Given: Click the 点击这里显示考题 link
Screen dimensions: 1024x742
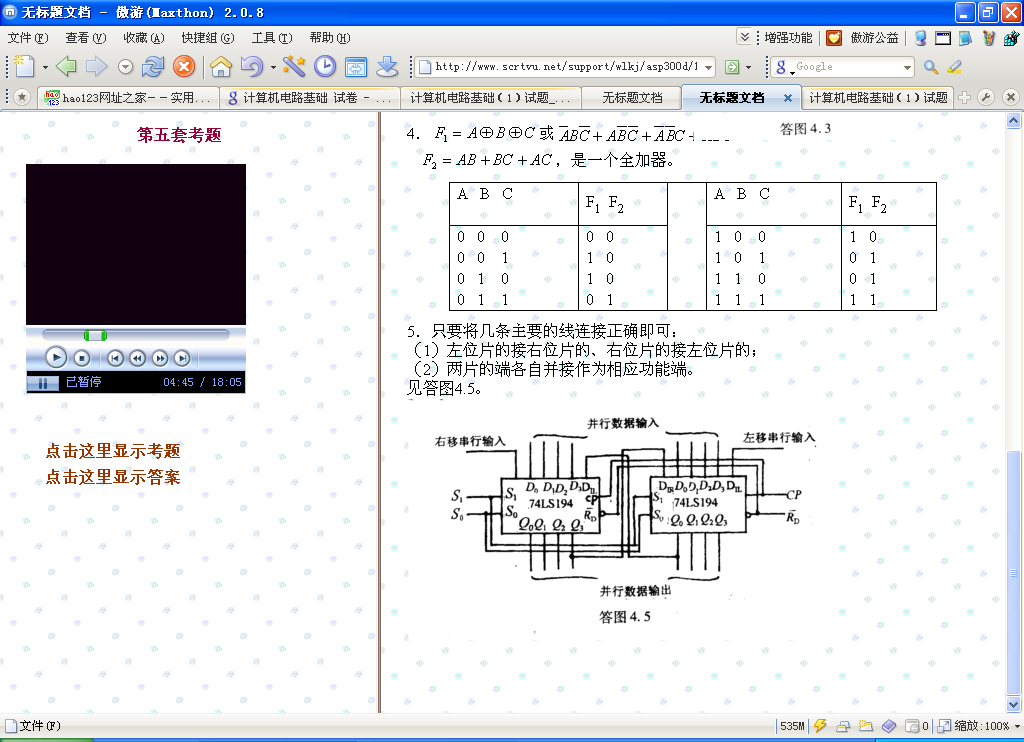Looking at the screenshot, I should [x=113, y=451].
